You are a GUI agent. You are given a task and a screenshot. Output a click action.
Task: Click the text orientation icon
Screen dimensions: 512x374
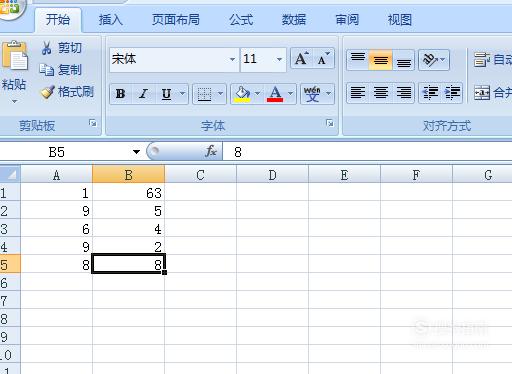point(430,60)
